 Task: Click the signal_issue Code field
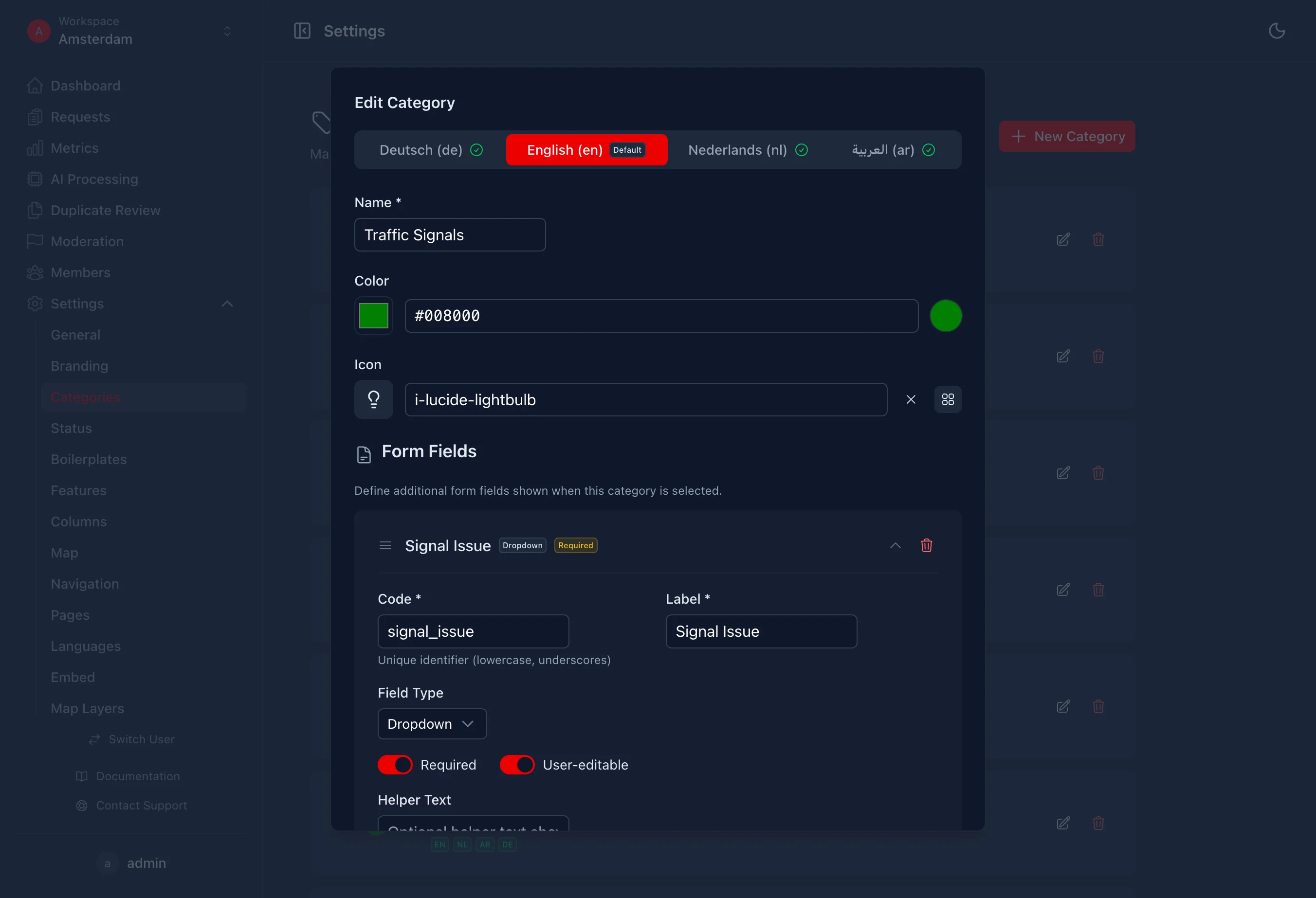click(x=473, y=631)
